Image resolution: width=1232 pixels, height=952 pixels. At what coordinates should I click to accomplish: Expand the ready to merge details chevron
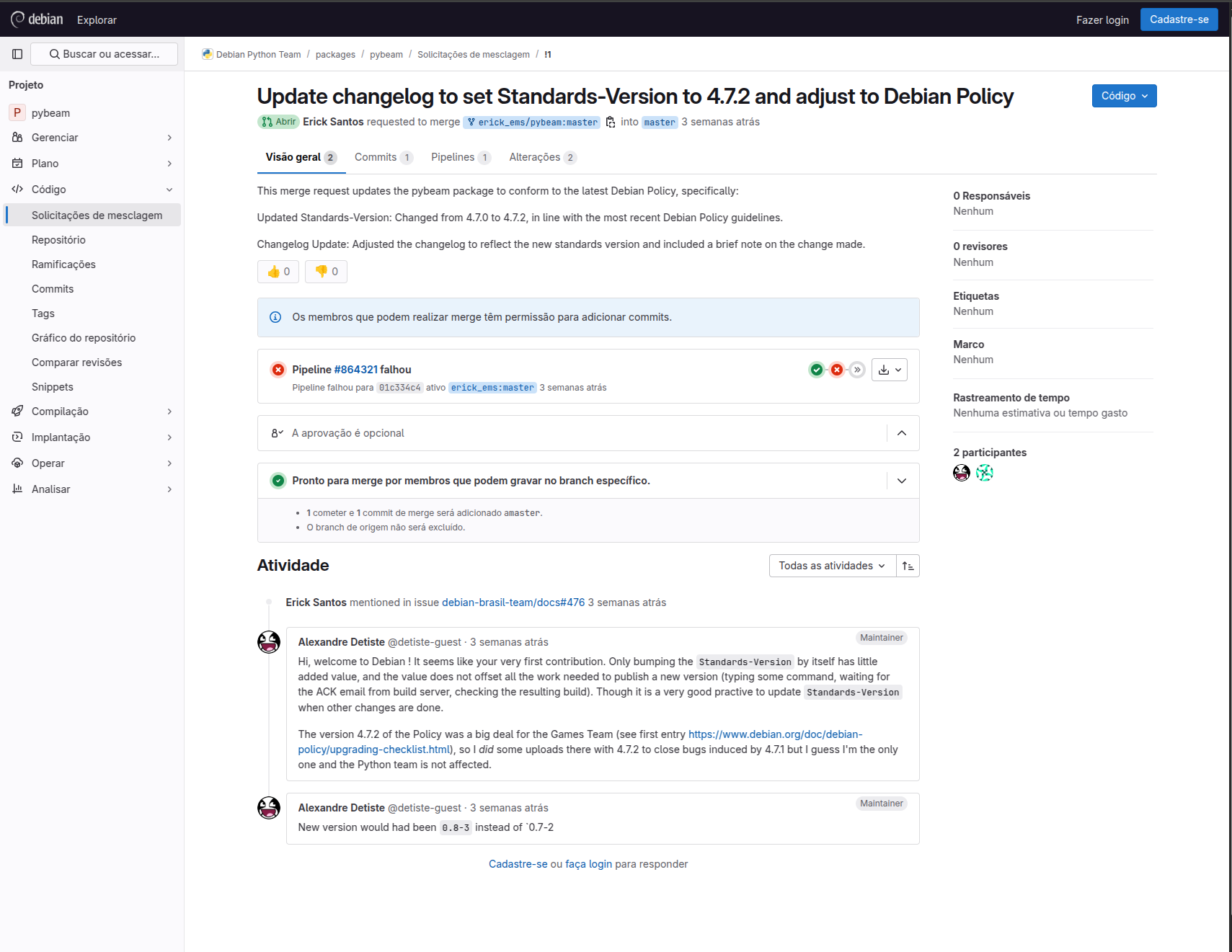pos(902,481)
